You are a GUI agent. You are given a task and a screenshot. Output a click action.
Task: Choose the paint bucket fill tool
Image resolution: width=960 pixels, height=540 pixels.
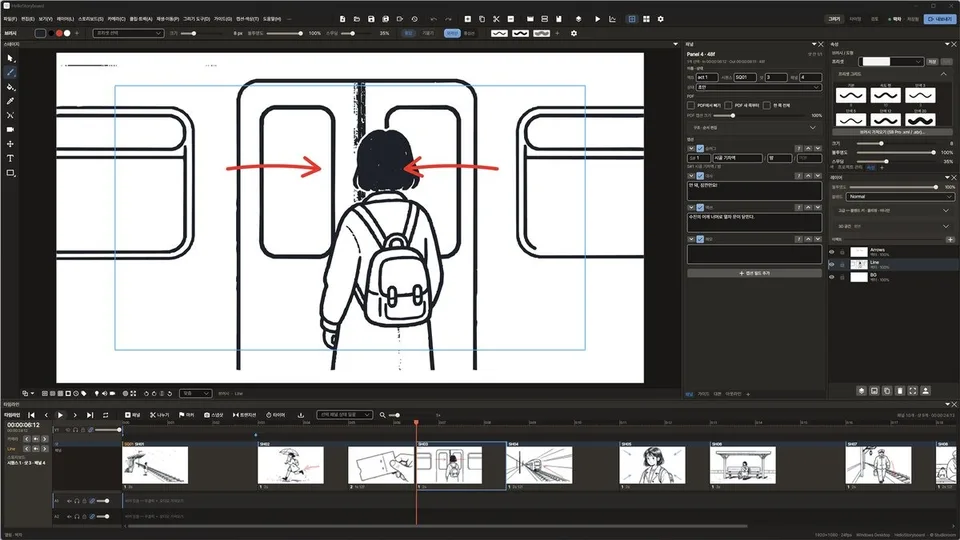(10, 87)
